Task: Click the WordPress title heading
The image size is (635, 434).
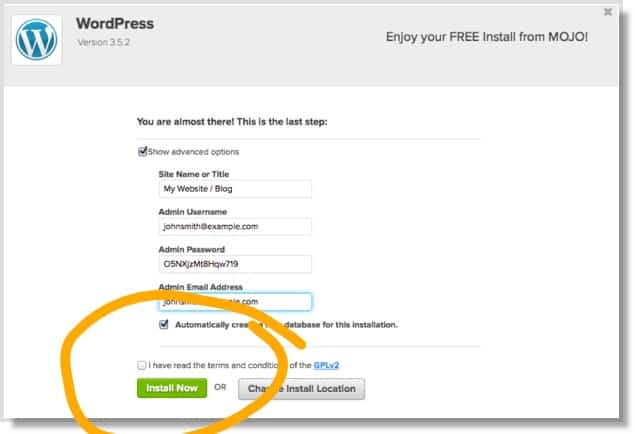Action: tap(115, 23)
